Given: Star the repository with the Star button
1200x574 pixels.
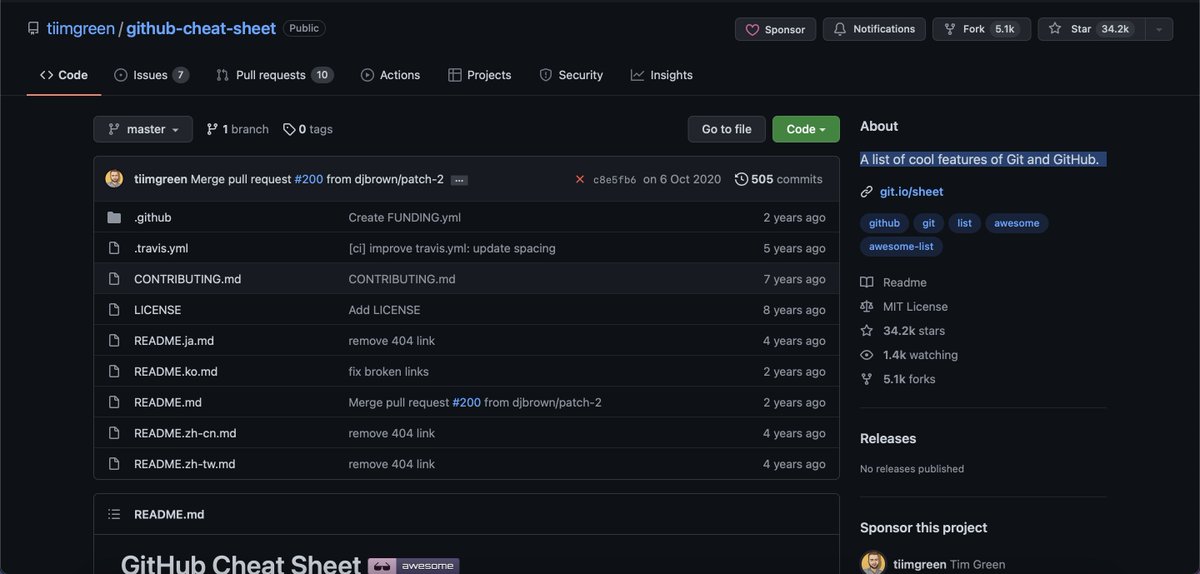Looking at the screenshot, I should (x=1091, y=29).
